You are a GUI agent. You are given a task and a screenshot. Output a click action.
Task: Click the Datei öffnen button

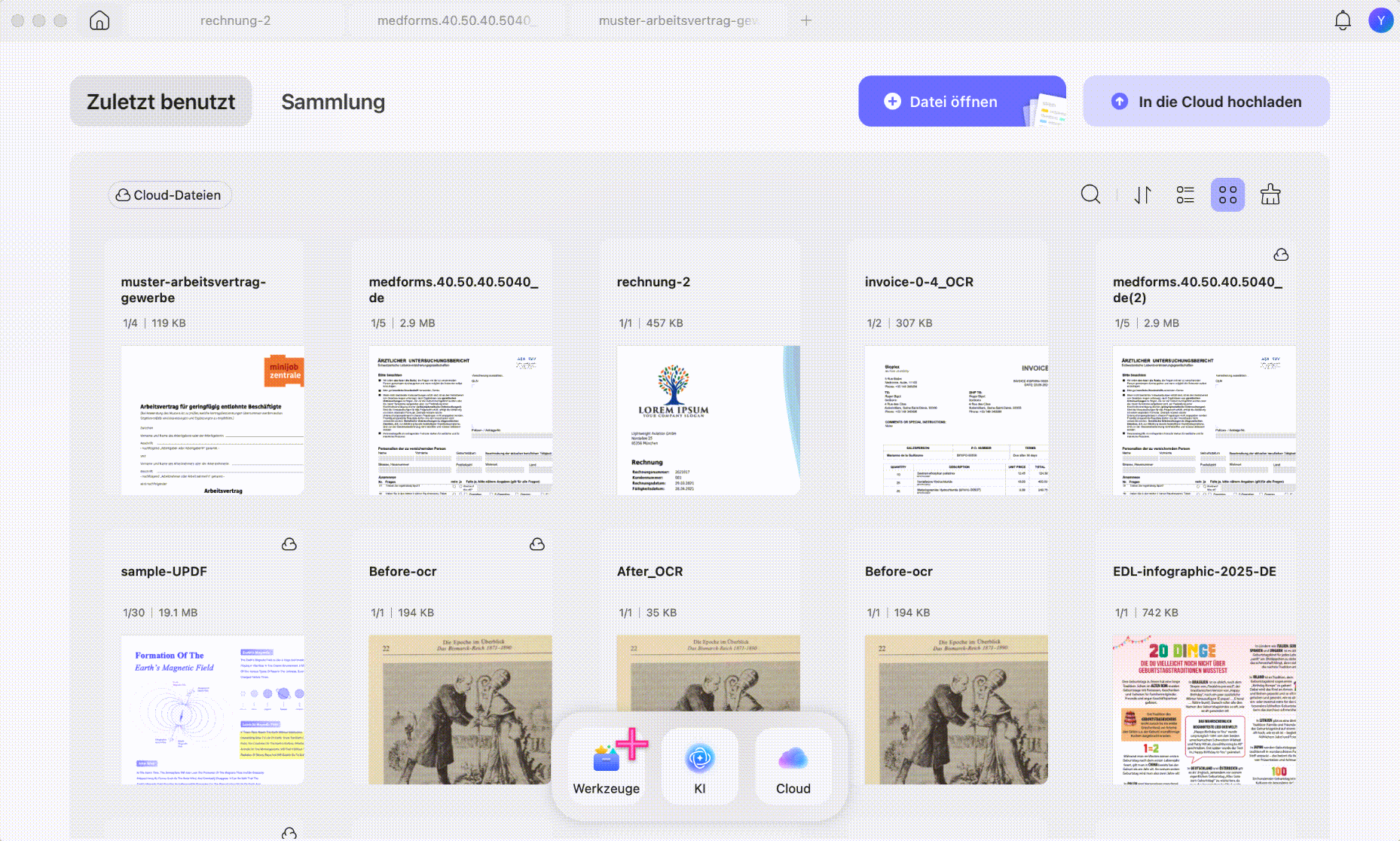pyautogui.click(x=961, y=101)
